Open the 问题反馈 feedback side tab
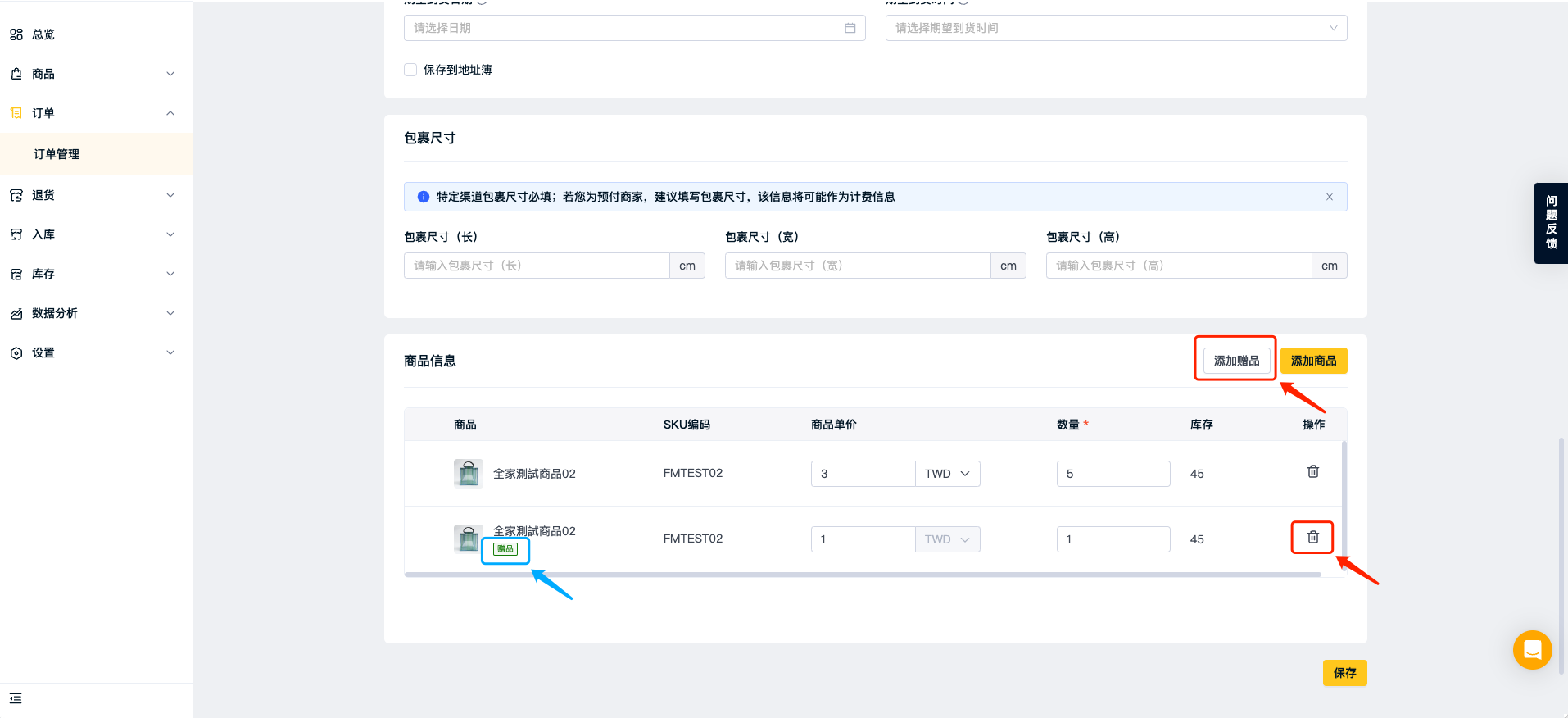This screenshot has height=718, width=1568. (x=1550, y=223)
